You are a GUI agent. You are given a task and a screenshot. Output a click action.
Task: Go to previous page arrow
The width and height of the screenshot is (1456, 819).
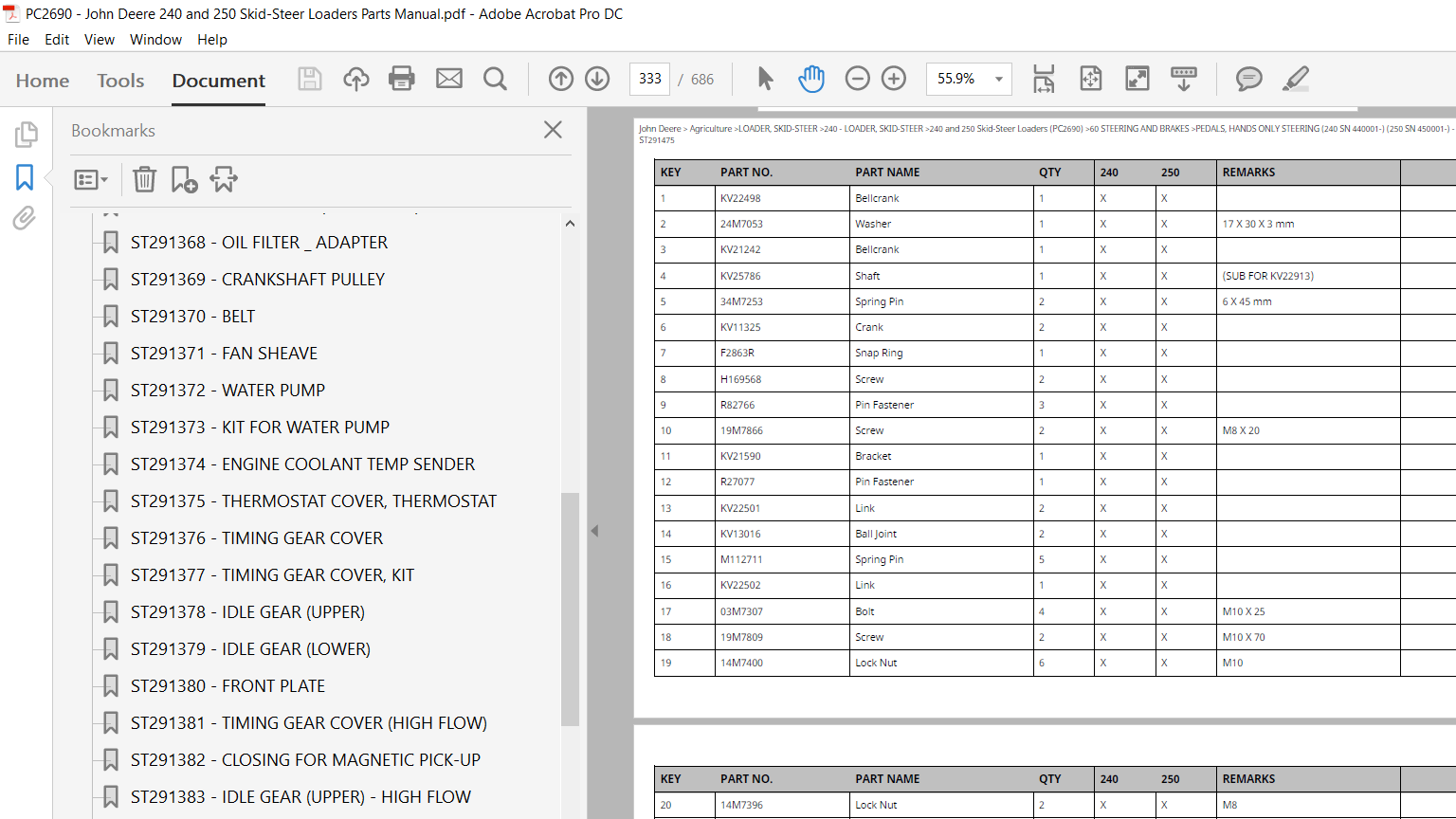pyautogui.click(x=561, y=79)
